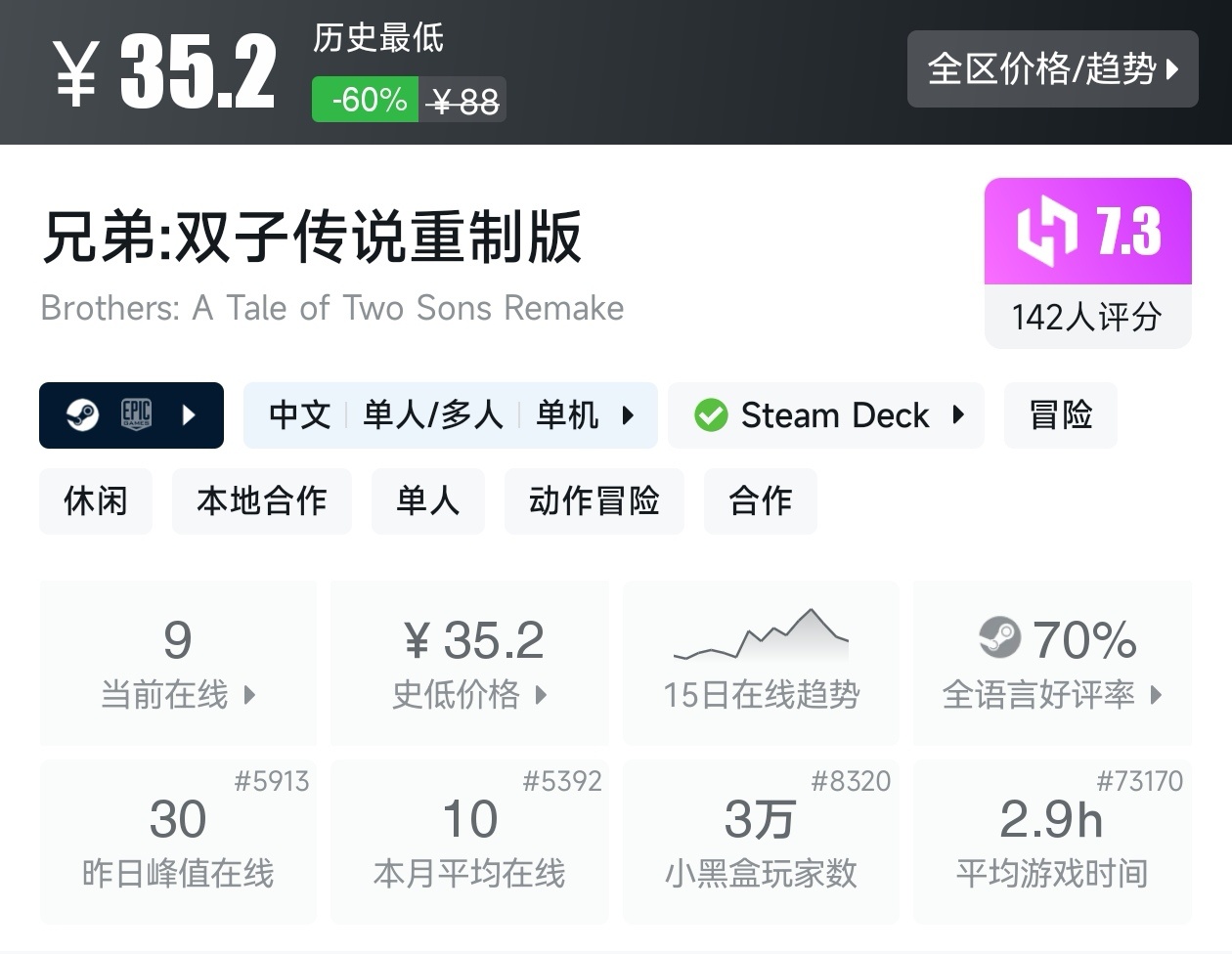Expand the Steam Deck compatibility details
1232x954 pixels.
point(958,415)
